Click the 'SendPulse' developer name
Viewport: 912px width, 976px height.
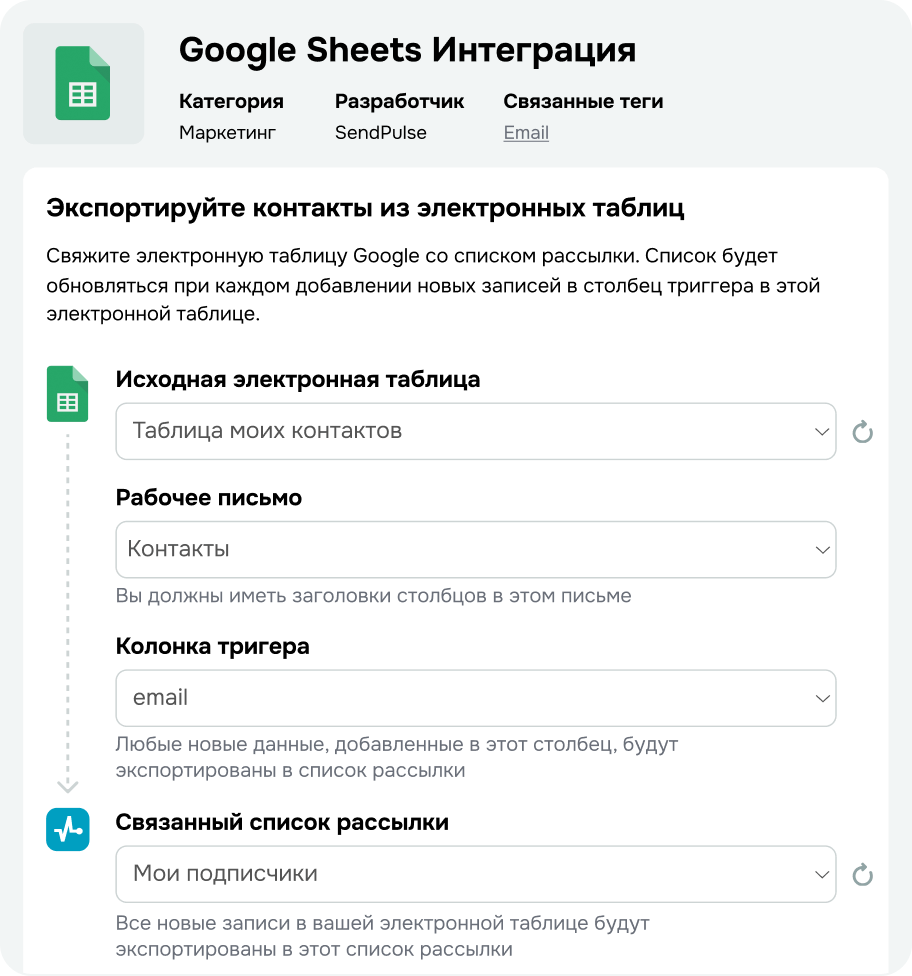380,133
